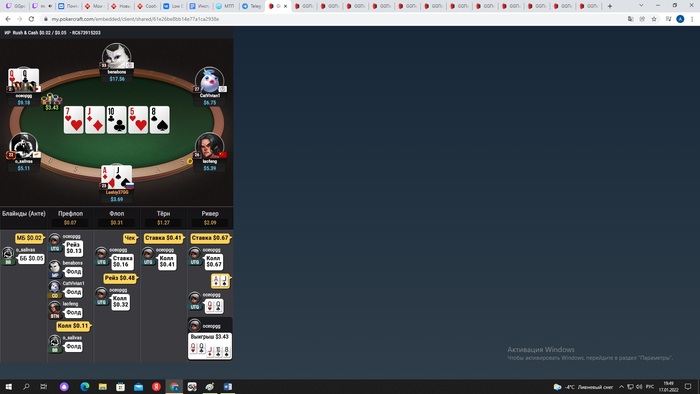Click o_saivas BB avatar in blinds column
The width and height of the screenshot is (700, 394).
[8, 255]
